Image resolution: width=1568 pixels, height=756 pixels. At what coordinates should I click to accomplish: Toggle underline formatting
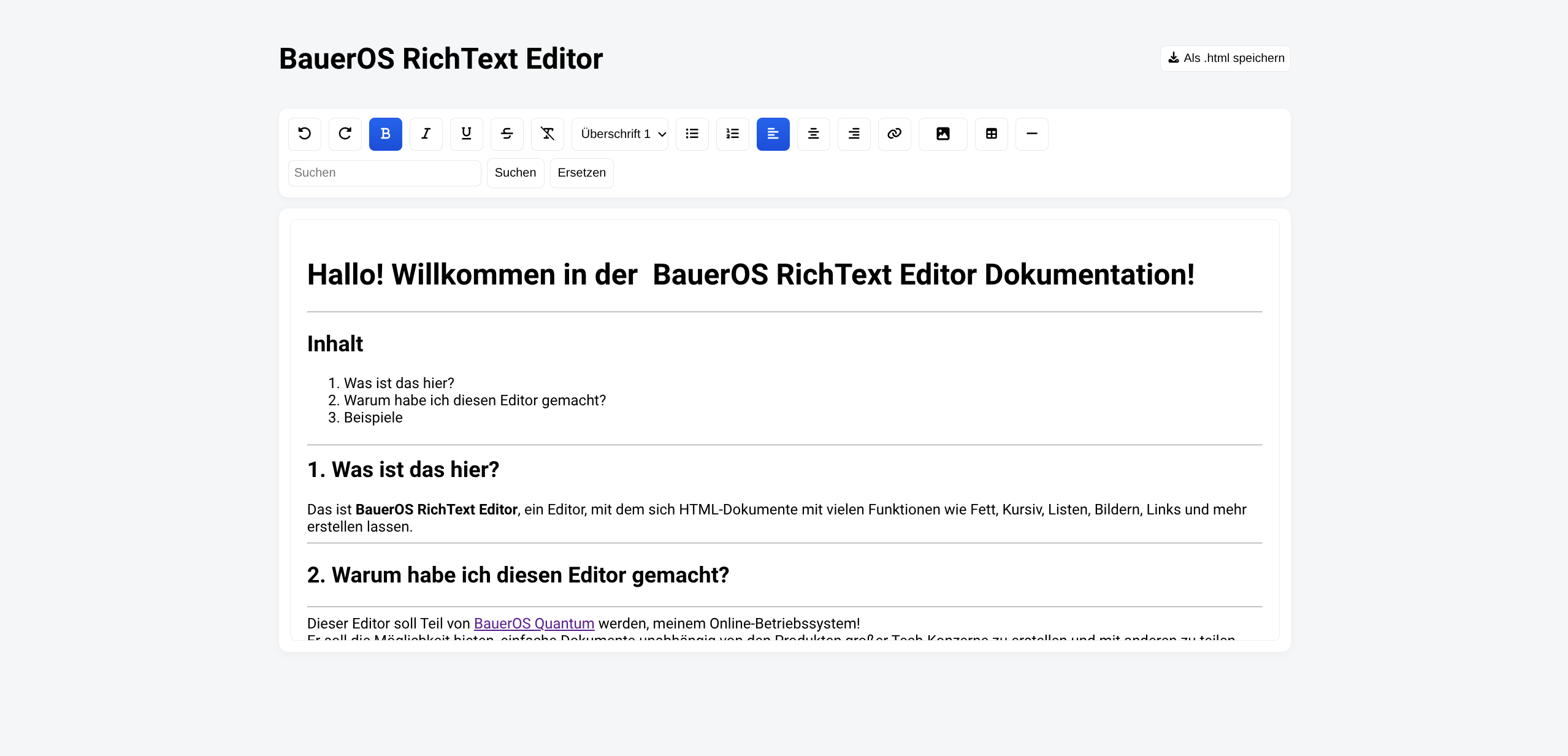coord(467,134)
